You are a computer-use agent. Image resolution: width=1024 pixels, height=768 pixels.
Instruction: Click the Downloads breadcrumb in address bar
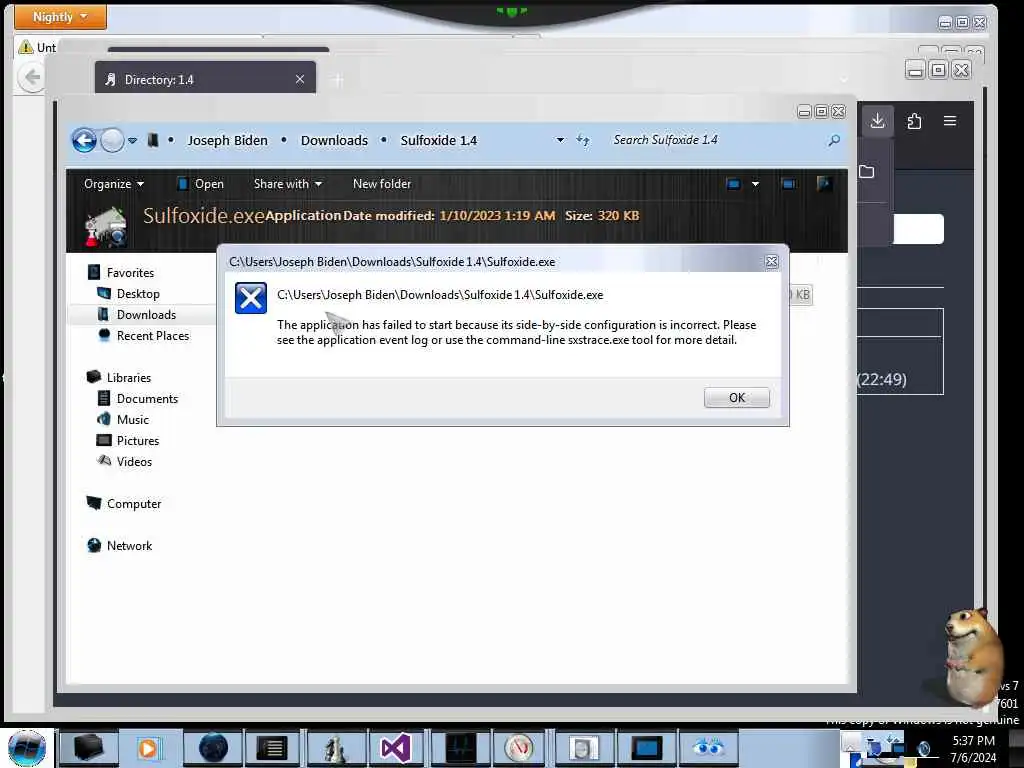click(x=334, y=140)
